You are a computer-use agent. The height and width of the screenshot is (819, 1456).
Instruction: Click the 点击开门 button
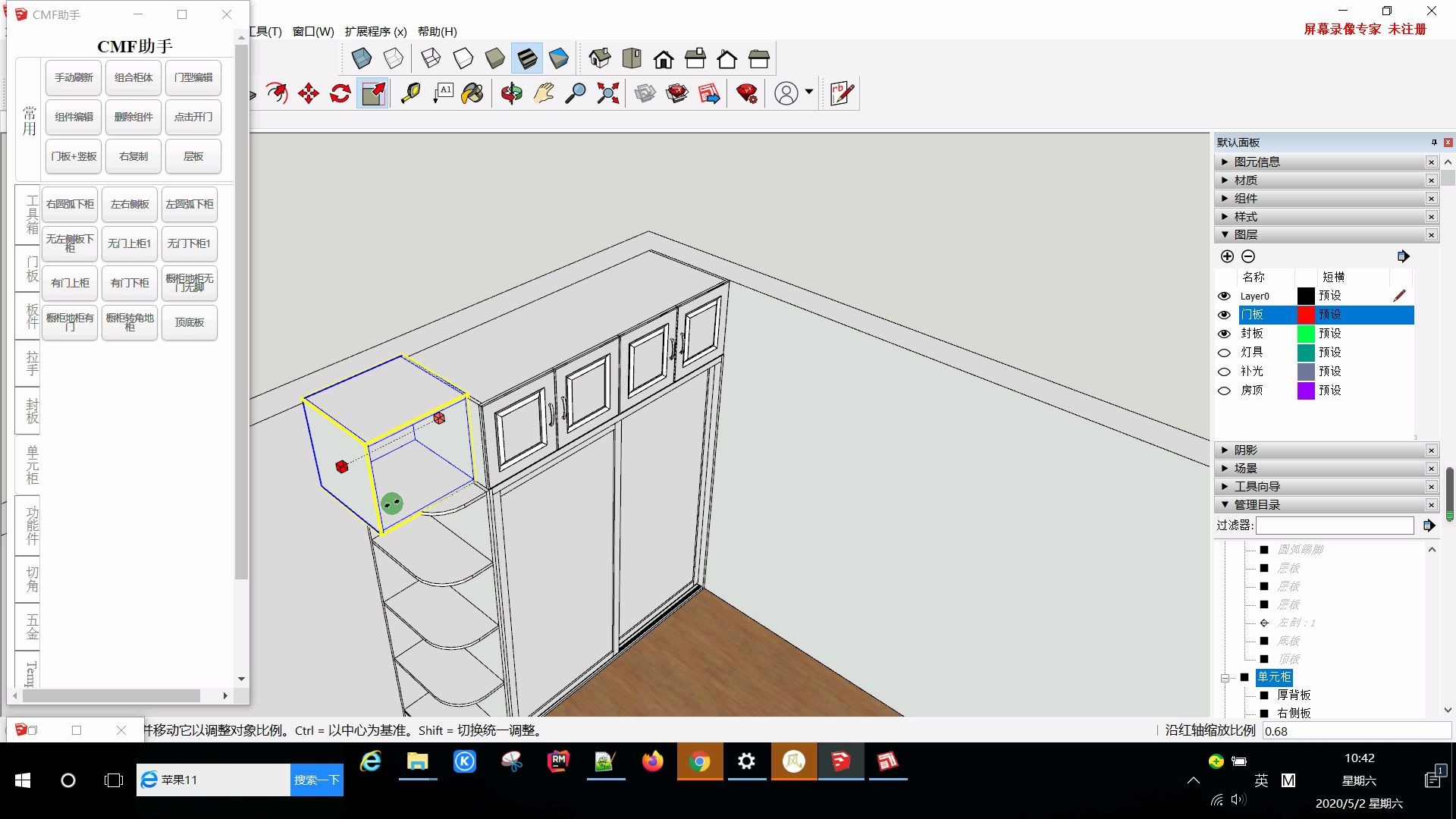tap(193, 117)
